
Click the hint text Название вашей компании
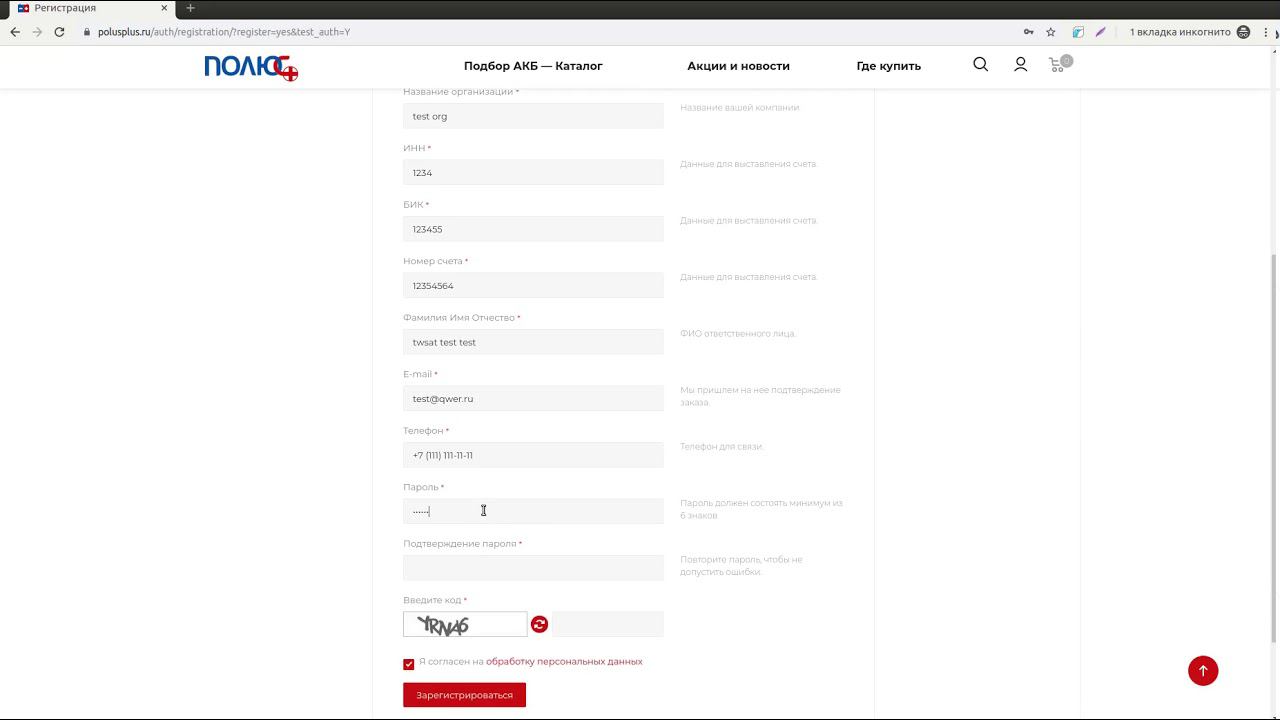pyautogui.click(x=740, y=107)
